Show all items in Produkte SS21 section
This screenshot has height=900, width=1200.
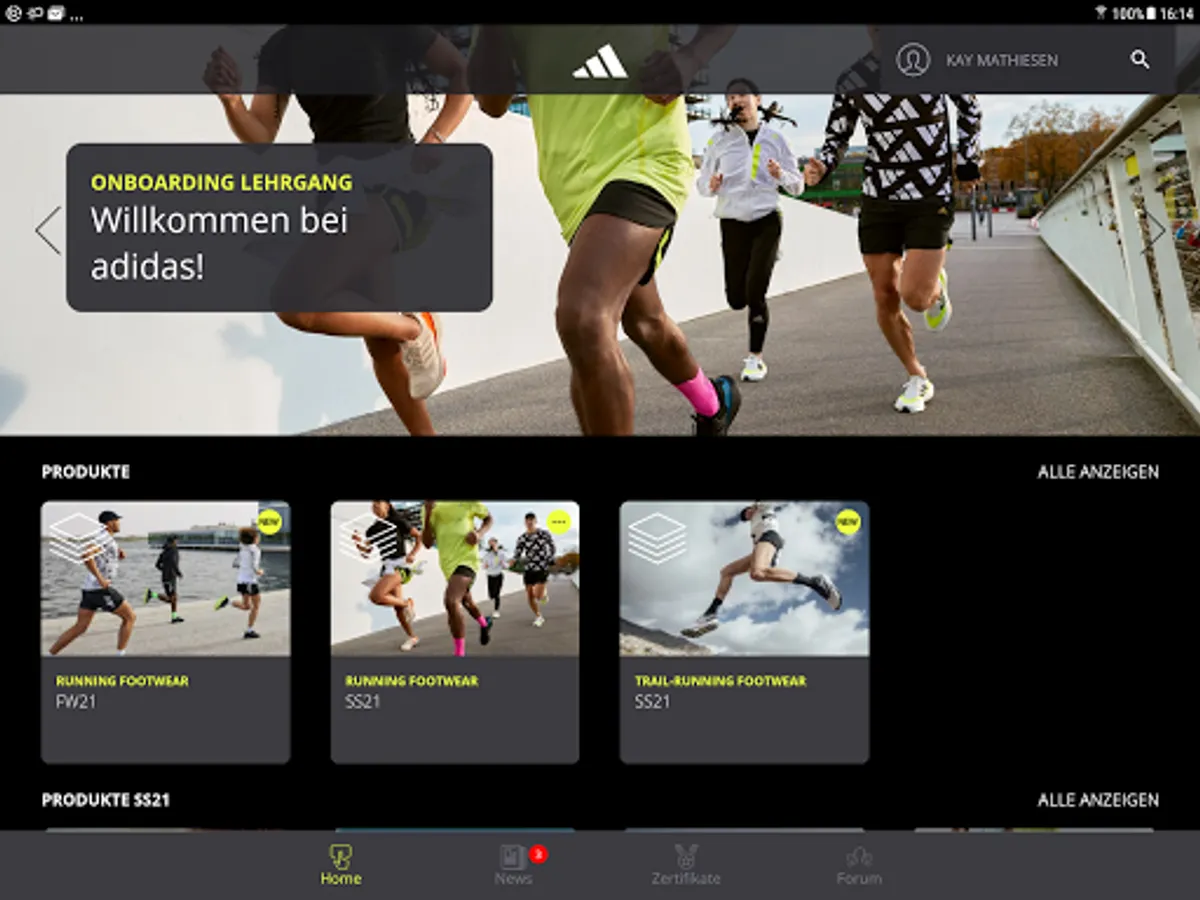[x=1098, y=800]
